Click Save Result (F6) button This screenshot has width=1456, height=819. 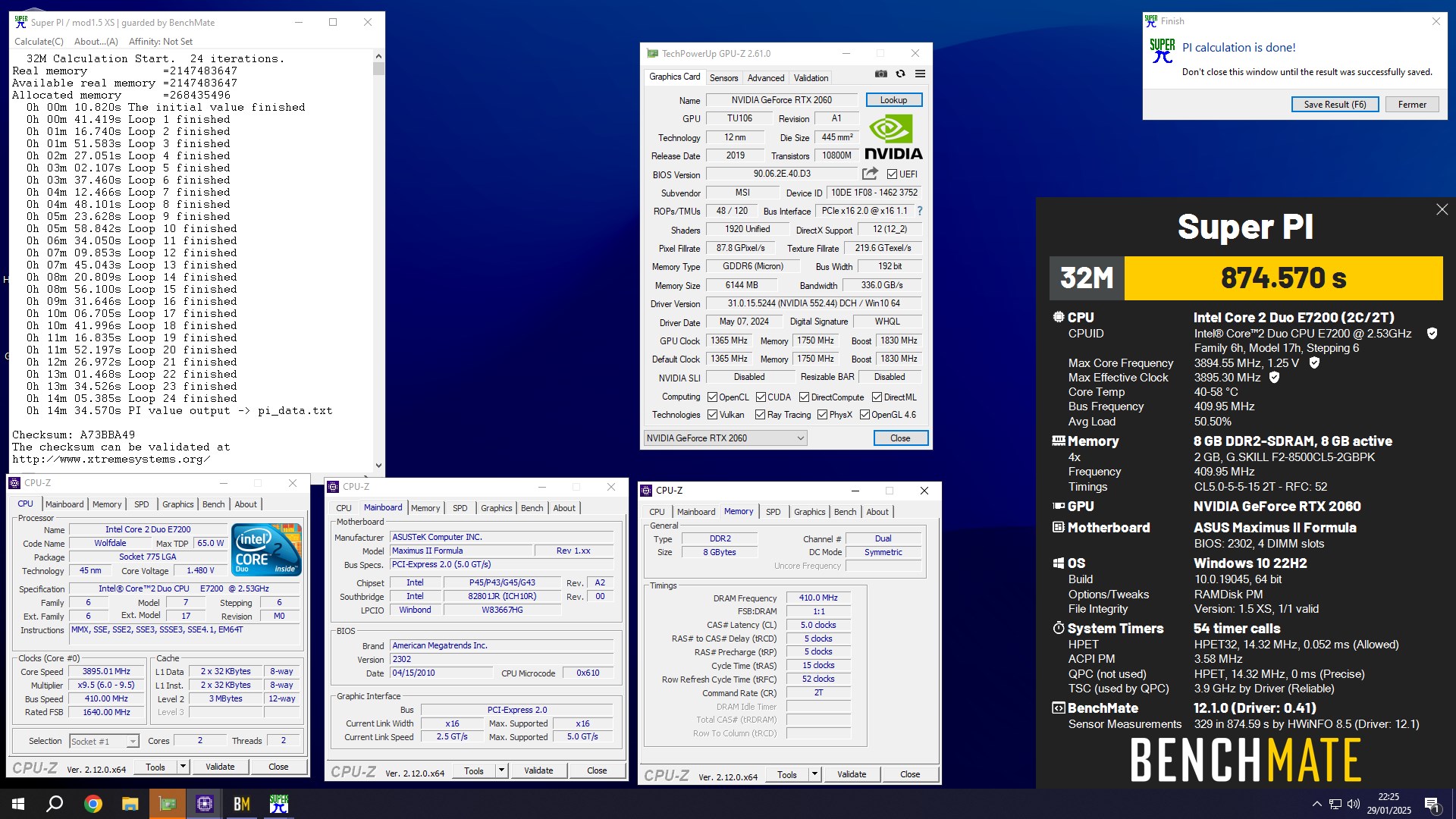(1335, 105)
